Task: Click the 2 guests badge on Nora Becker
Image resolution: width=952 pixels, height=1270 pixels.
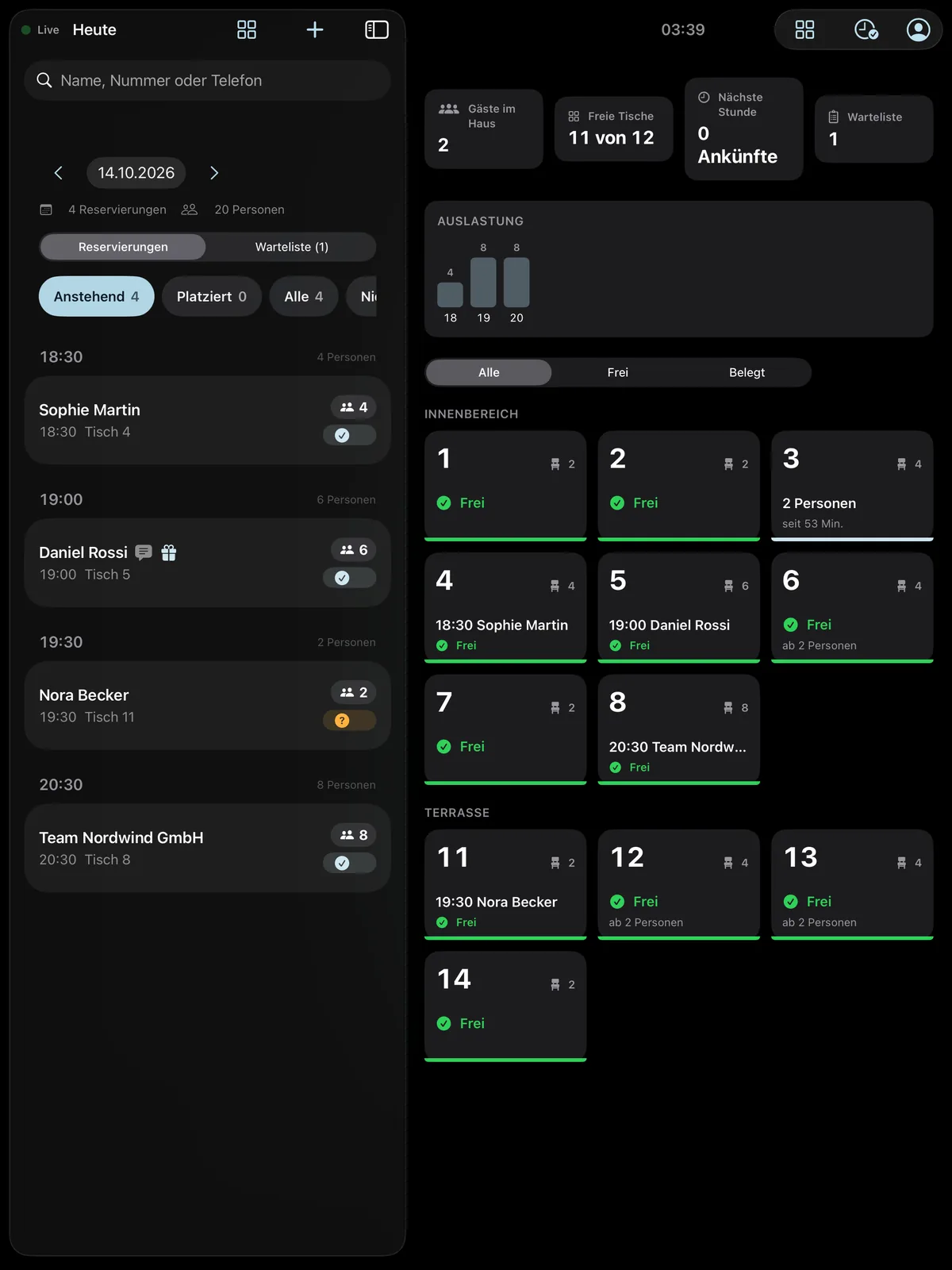Action: pyautogui.click(x=354, y=692)
